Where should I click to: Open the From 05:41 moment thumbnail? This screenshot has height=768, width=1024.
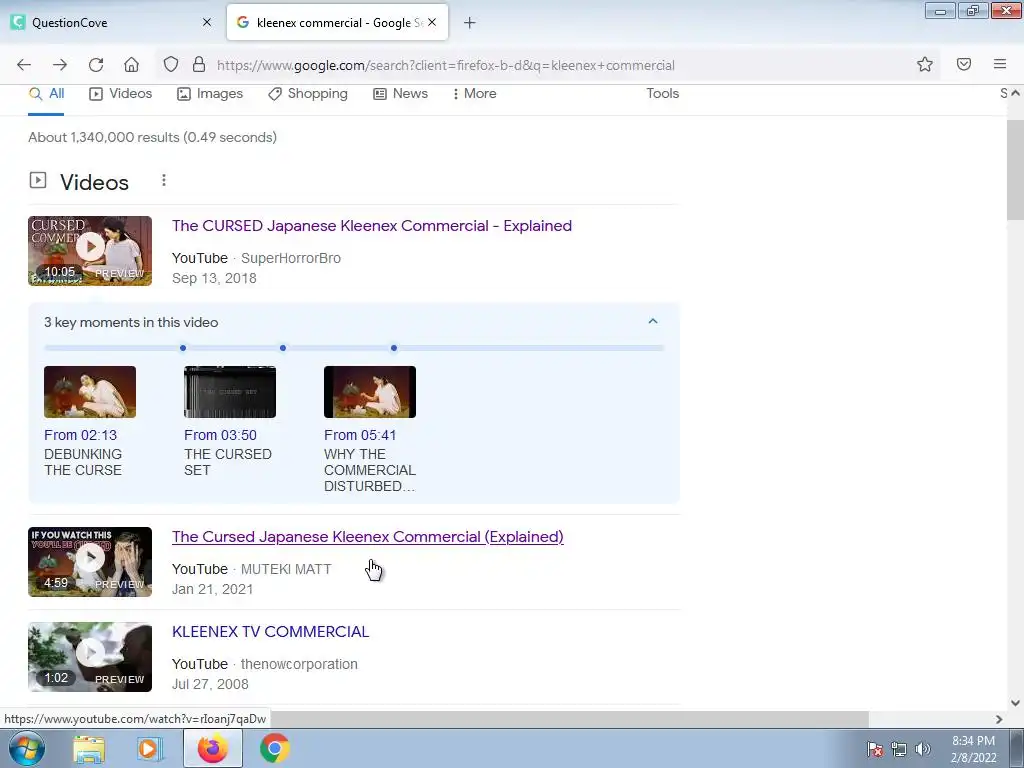370,392
